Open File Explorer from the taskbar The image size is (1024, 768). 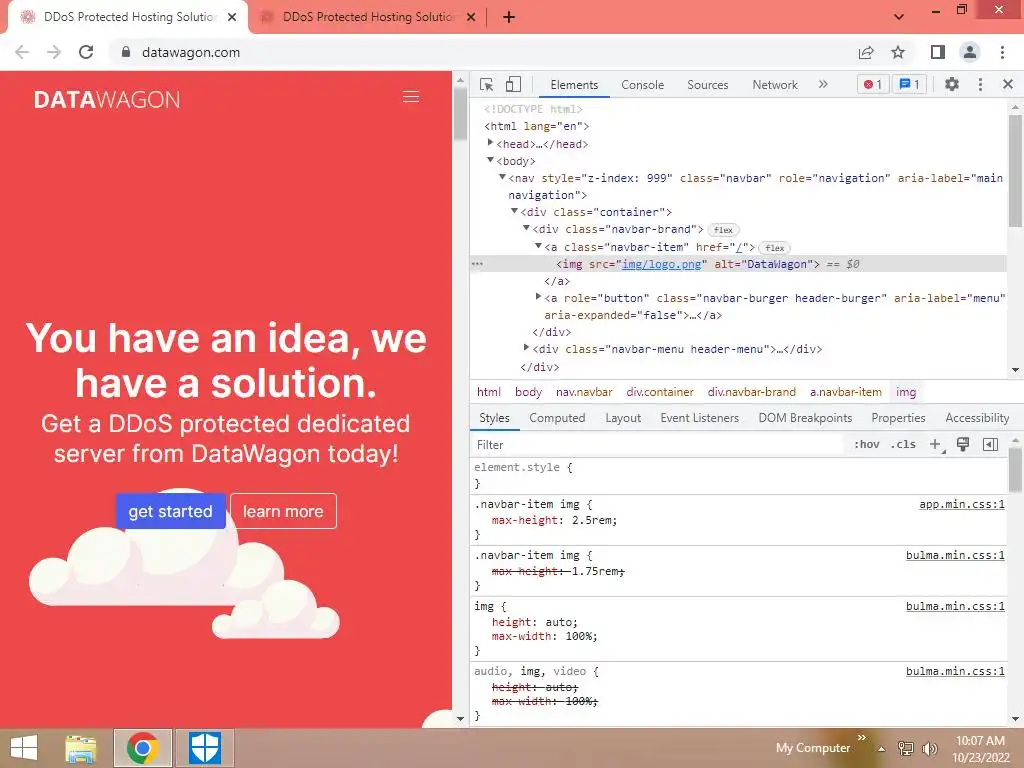click(x=81, y=748)
